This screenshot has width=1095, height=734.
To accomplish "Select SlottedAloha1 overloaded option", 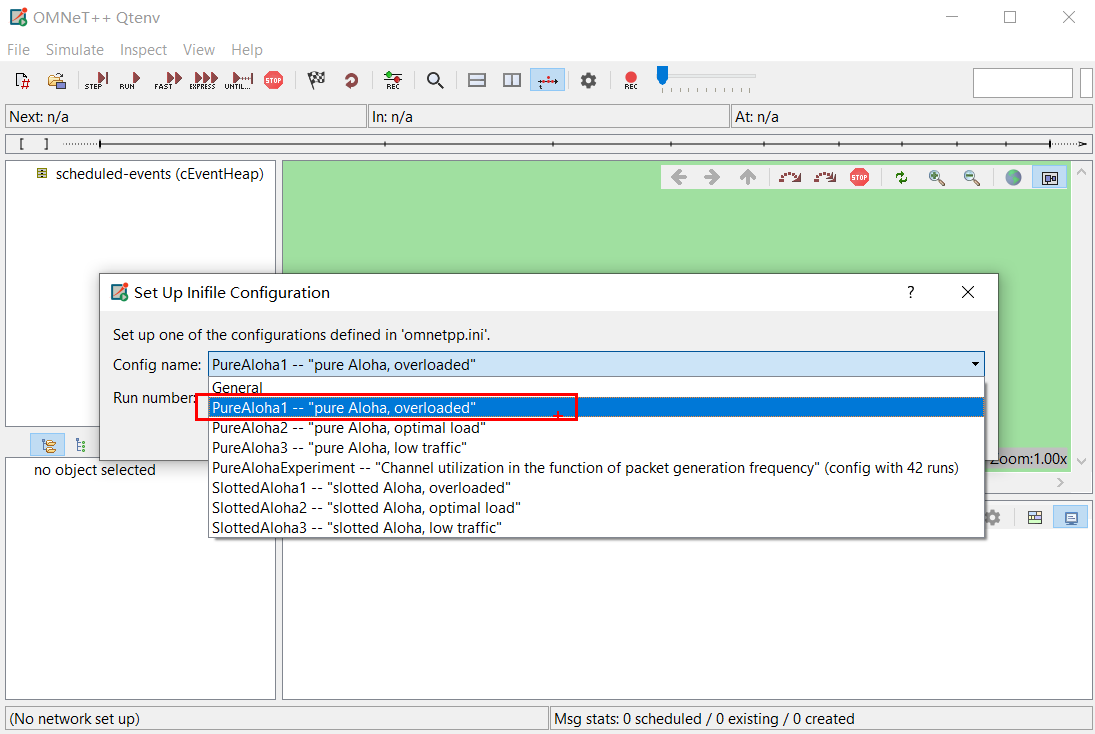I will (596, 487).
